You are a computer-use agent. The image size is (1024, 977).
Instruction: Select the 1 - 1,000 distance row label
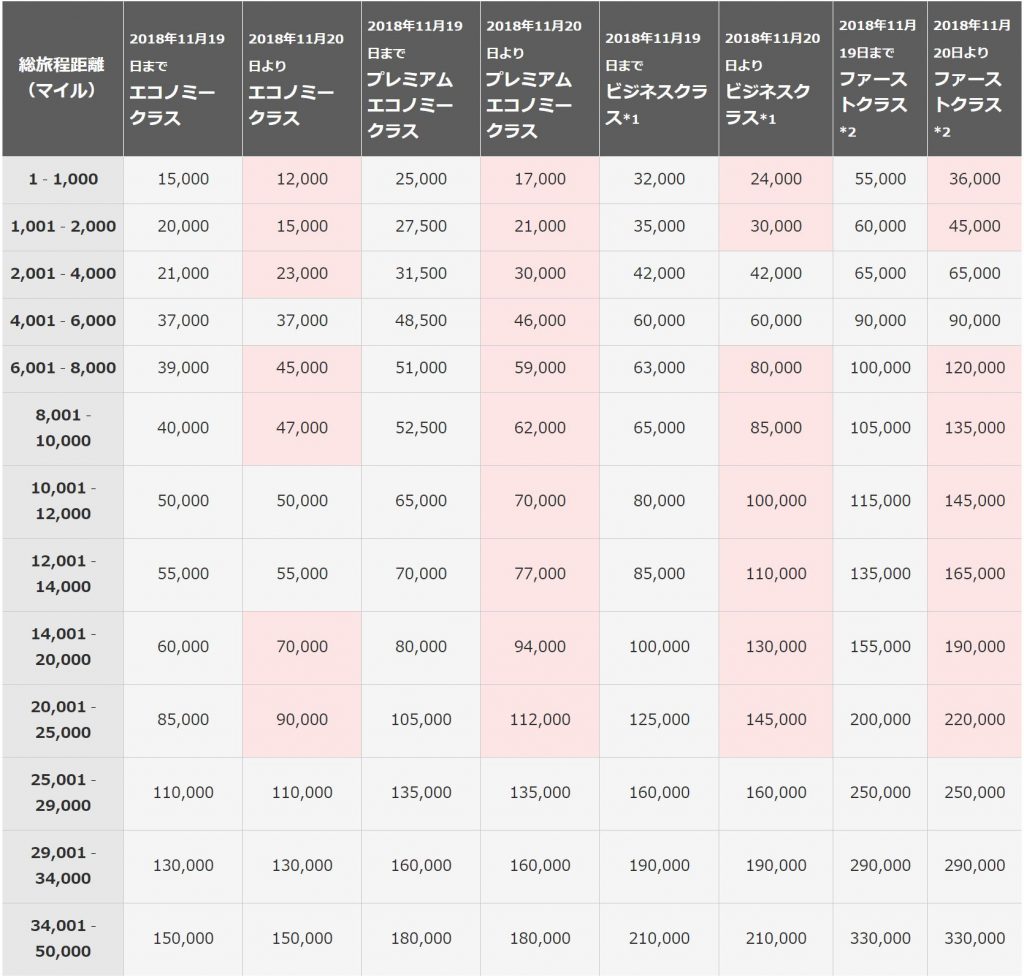click(63, 180)
